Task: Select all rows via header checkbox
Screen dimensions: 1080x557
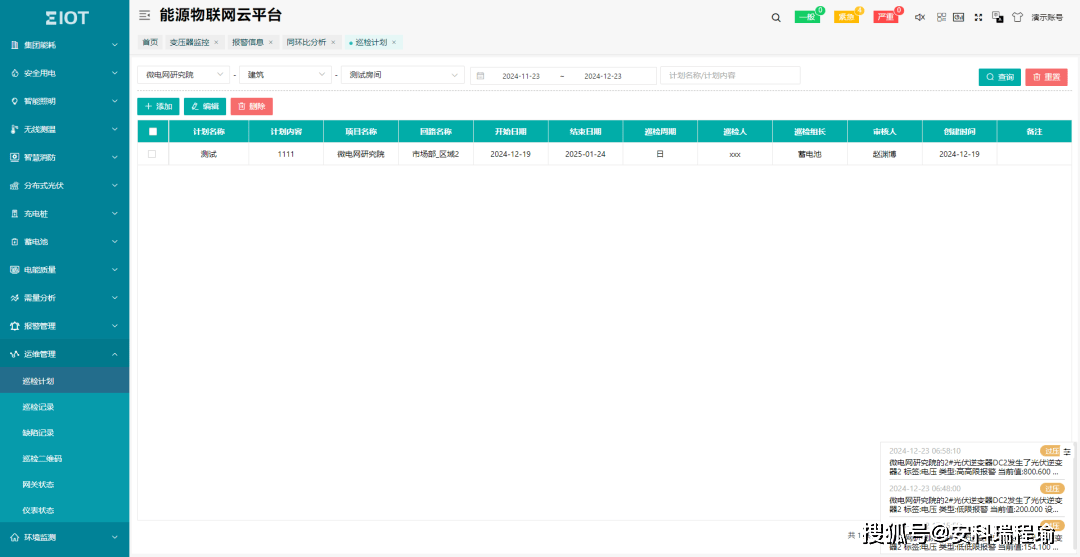Action: (153, 132)
